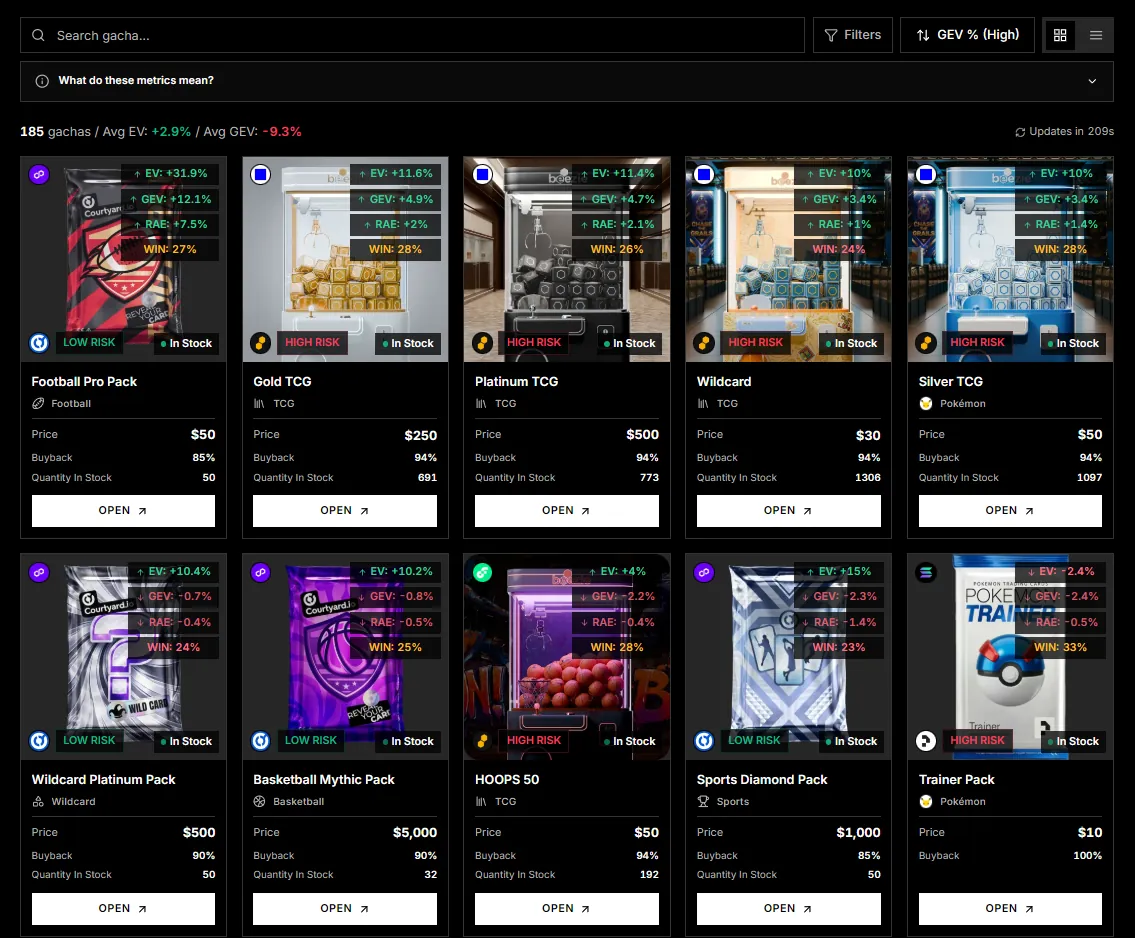Click the GEV -2.3% label on Sports Diamond Pack
Viewport: 1135px width, 938px height.
point(840,597)
